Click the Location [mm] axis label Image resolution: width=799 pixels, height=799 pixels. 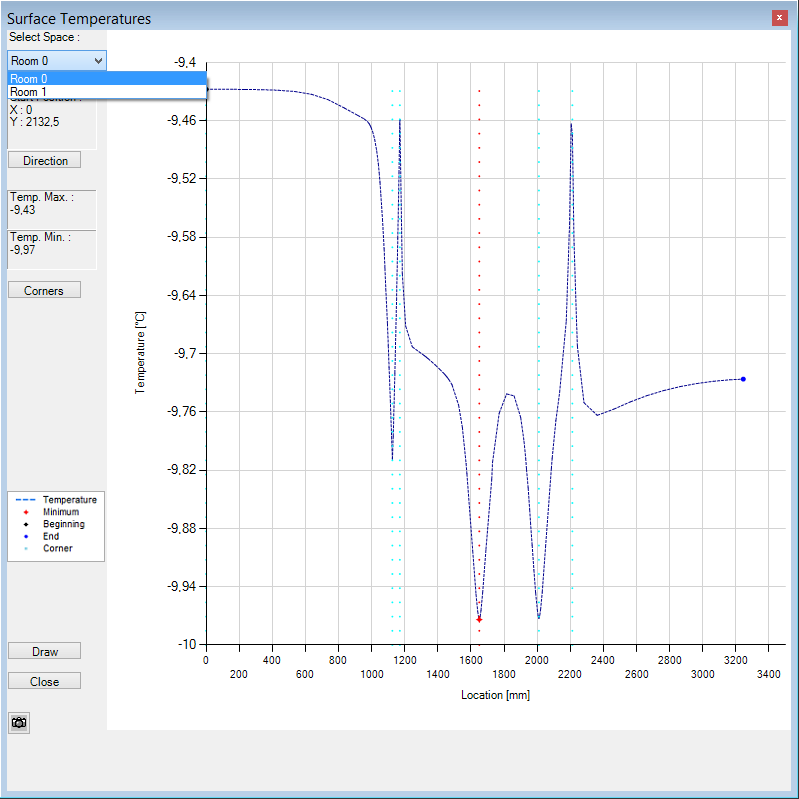[495, 695]
